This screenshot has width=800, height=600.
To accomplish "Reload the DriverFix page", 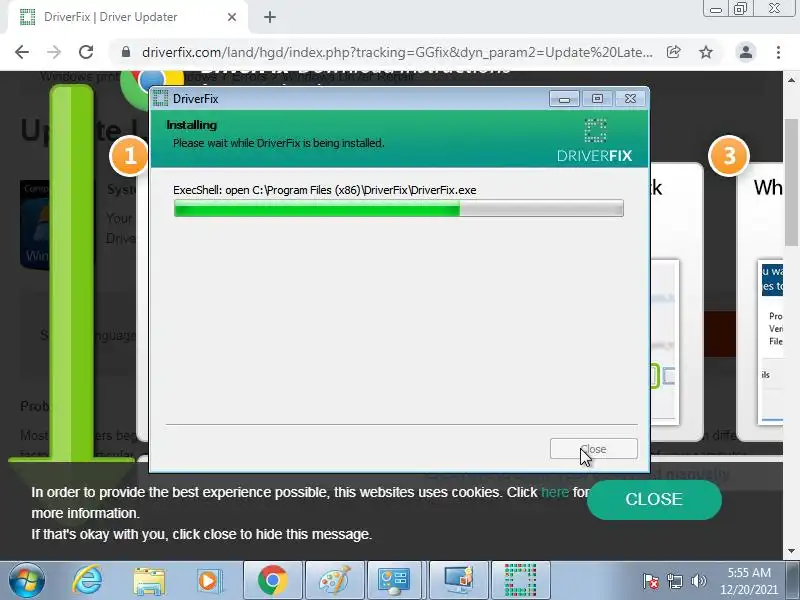I will (86, 52).
